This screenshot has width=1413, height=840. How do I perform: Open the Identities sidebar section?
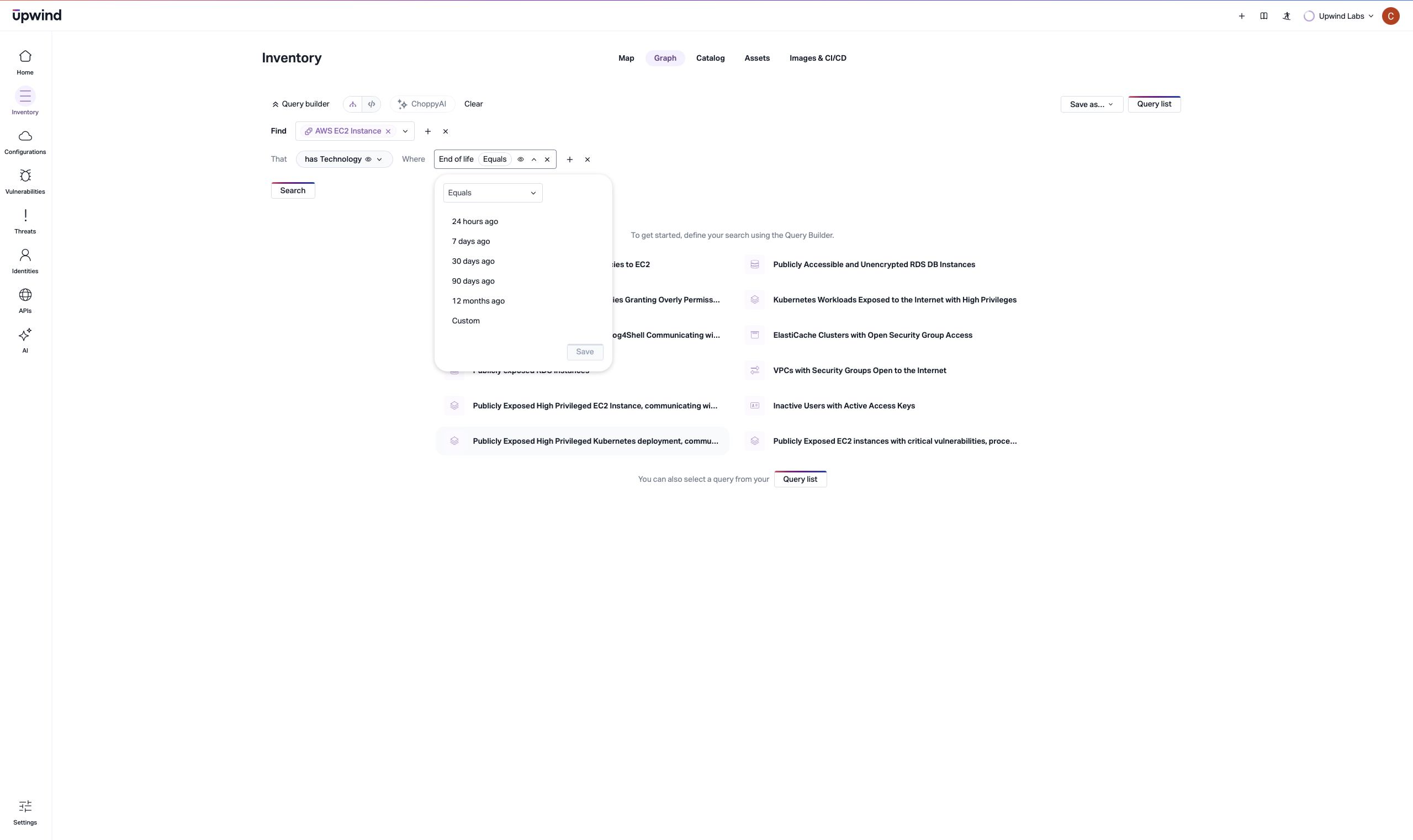pos(25,261)
